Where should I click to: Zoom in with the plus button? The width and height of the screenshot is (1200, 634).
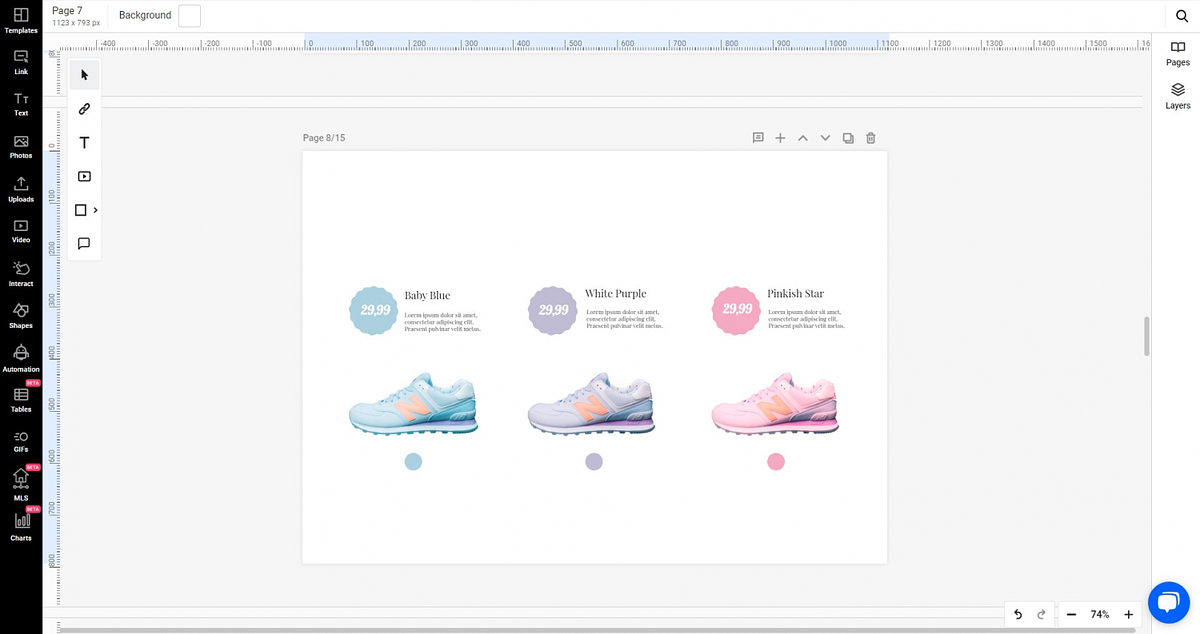pos(1128,614)
